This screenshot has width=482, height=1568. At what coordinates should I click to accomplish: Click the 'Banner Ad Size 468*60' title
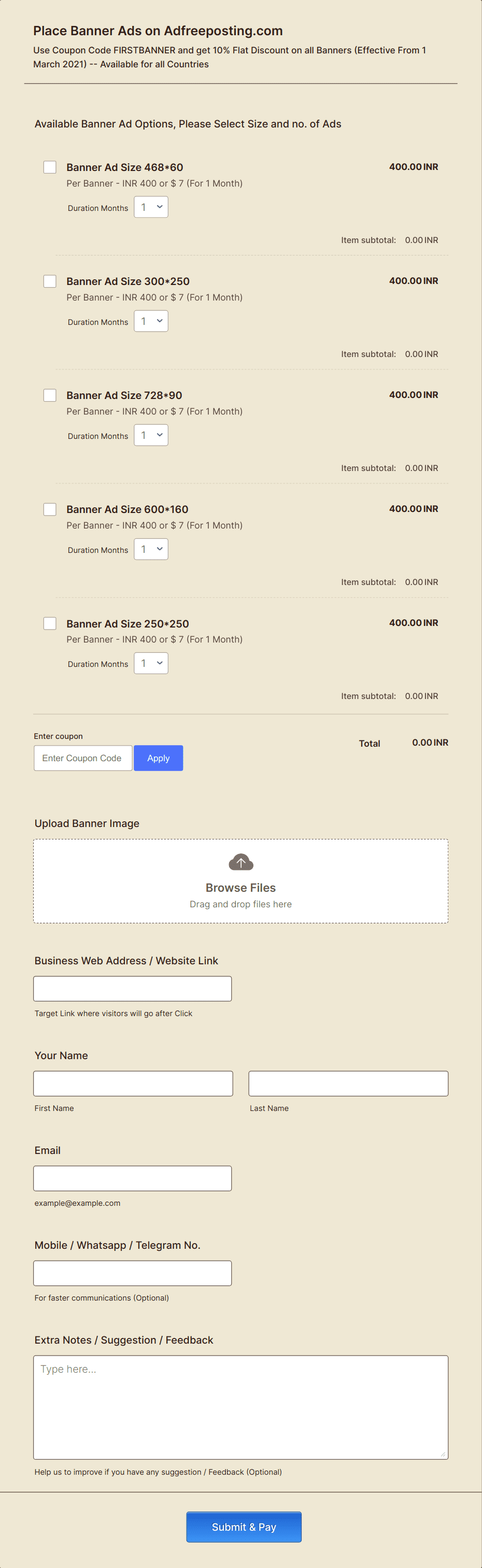pos(125,167)
